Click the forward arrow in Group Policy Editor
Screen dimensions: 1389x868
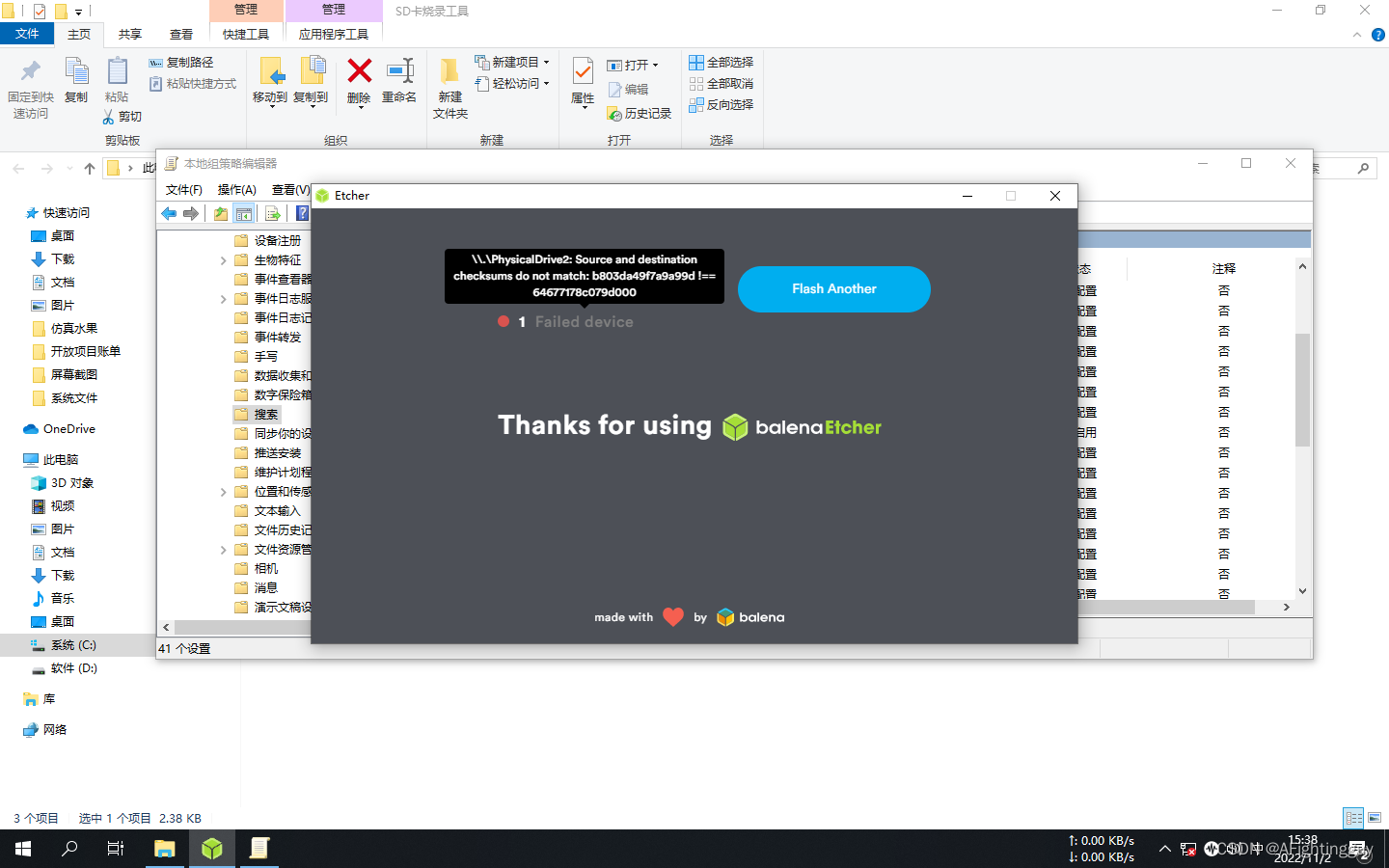[x=191, y=213]
